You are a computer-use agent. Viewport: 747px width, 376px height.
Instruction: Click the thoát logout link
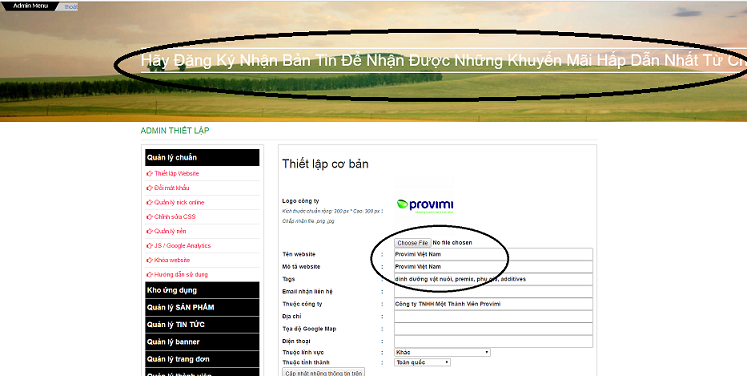[71, 7]
